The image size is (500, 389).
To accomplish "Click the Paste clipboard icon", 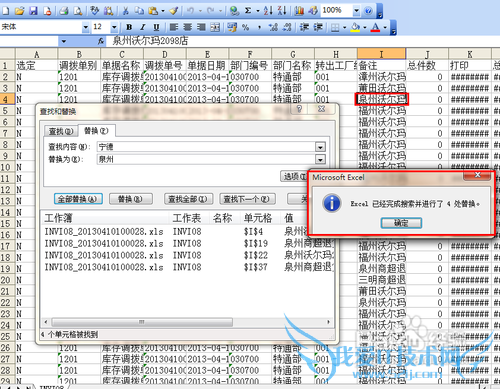I will 153,11.
